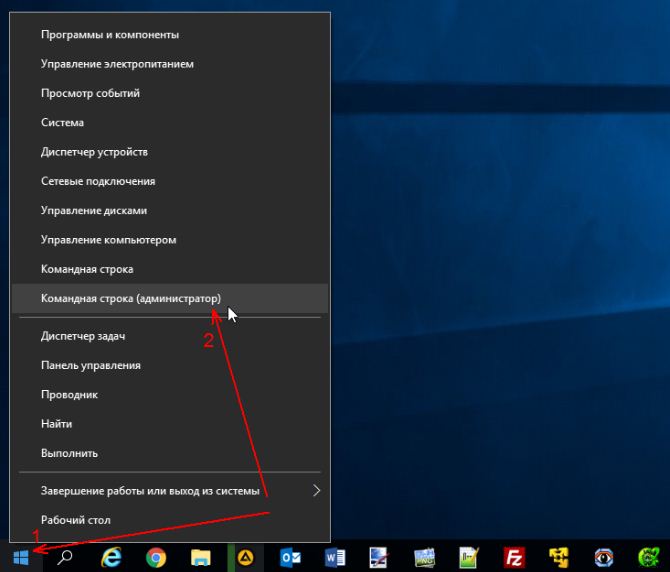Screen dimensions: 670x572
Task: Expand the shutdown submenu chevron arrow
Action: [x=316, y=490]
